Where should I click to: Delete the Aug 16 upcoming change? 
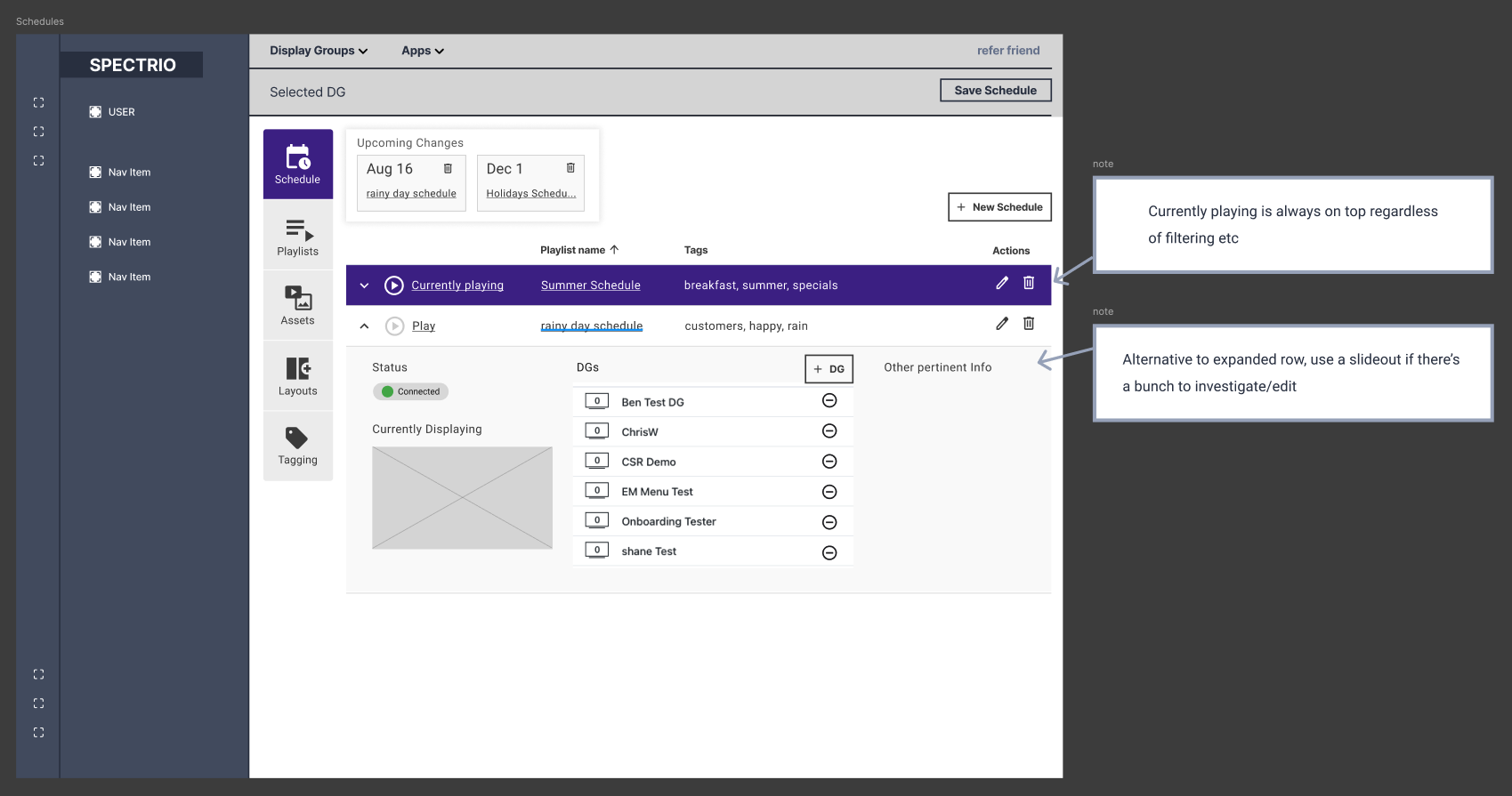(448, 169)
